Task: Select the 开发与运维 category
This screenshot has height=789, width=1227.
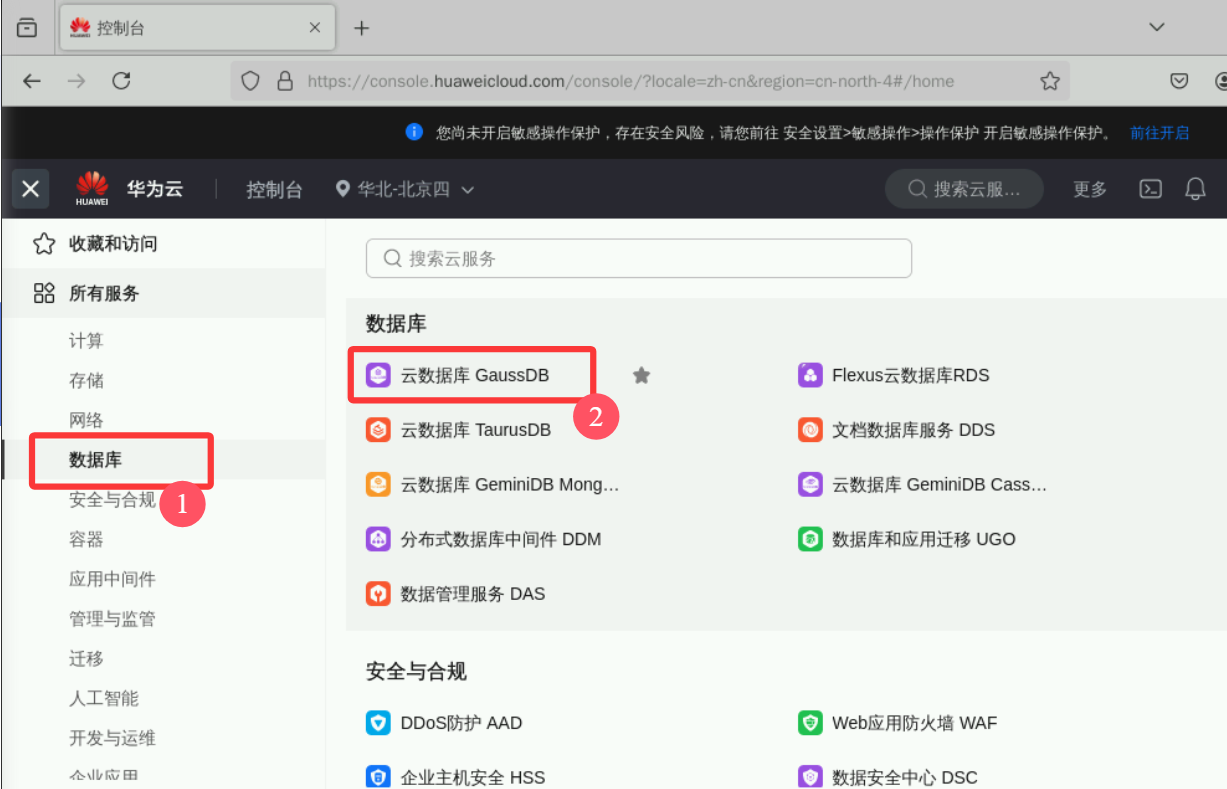Action: point(112,738)
